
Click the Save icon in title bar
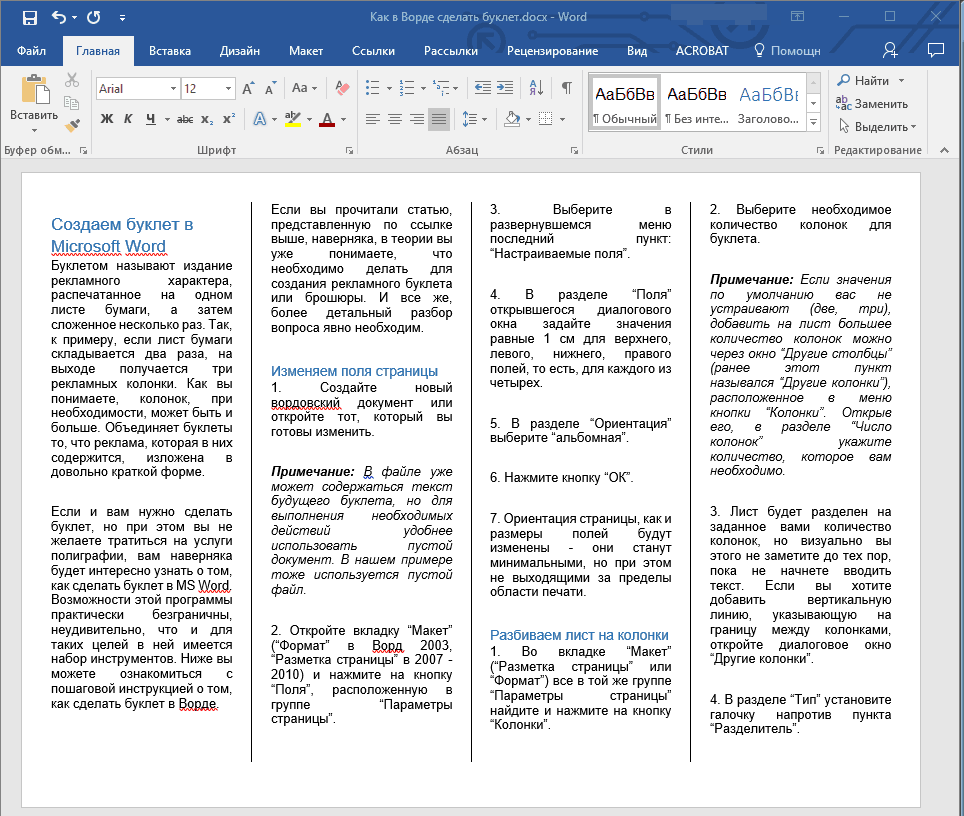(29, 17)
